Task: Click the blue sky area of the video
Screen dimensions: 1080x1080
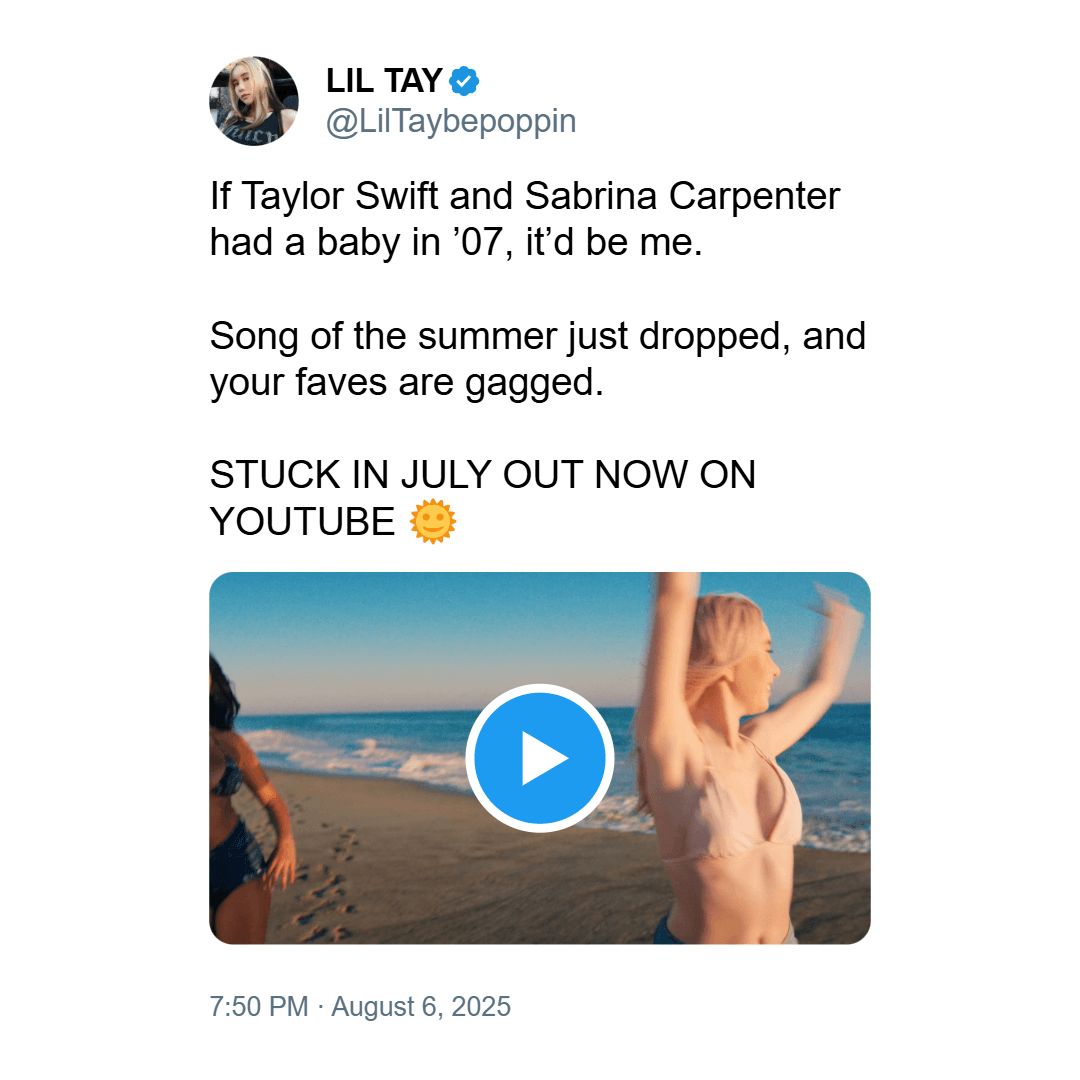Action: point(427,634)
